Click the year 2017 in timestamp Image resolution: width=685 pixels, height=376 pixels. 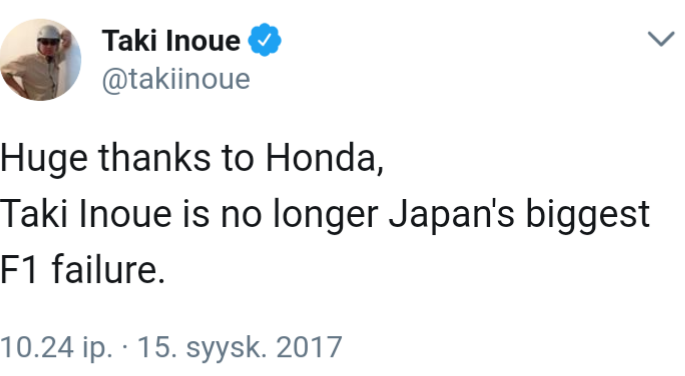click(x=309, y=348)
